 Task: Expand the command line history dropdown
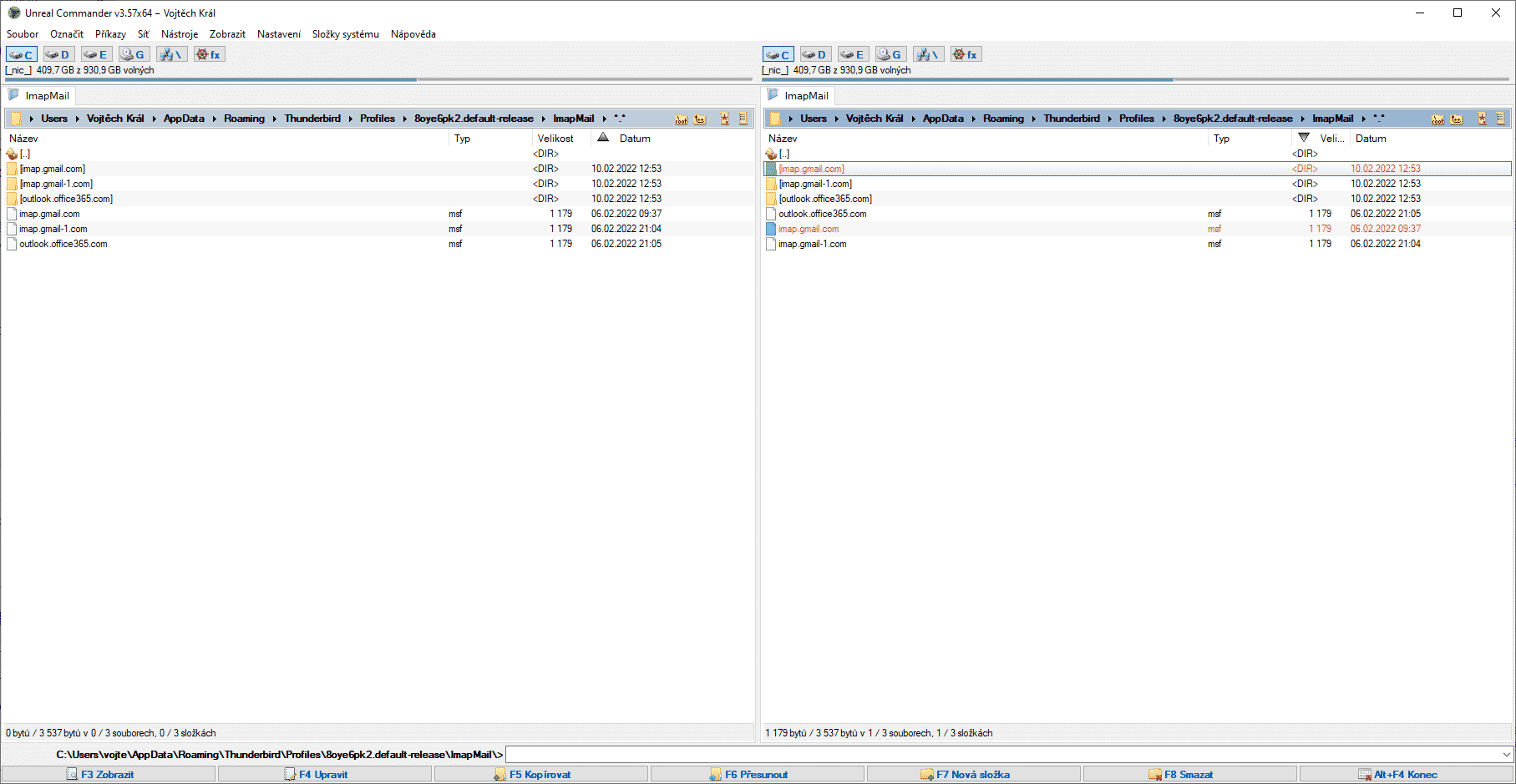(x=1506, y=755)
